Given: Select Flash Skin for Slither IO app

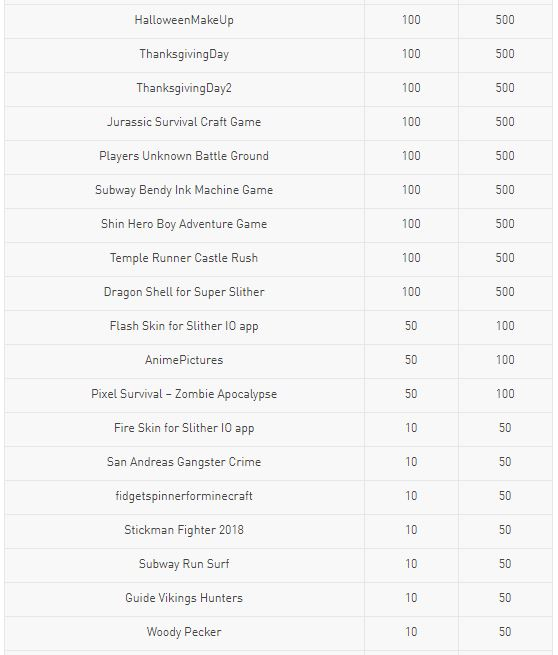Looking at the screenshot, I should [184, 326].
